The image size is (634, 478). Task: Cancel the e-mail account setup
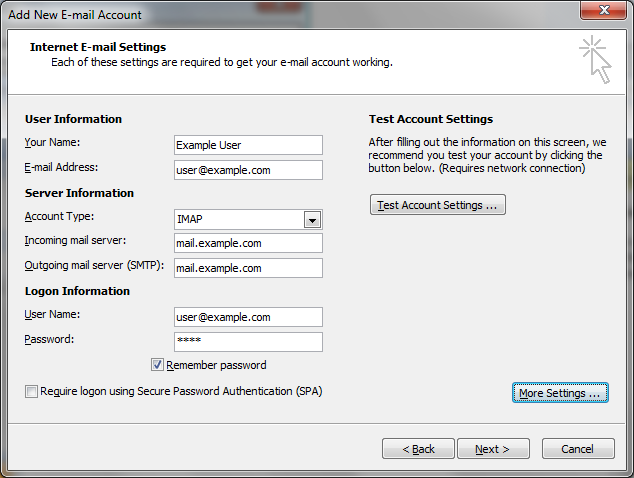tap(578, 449)
